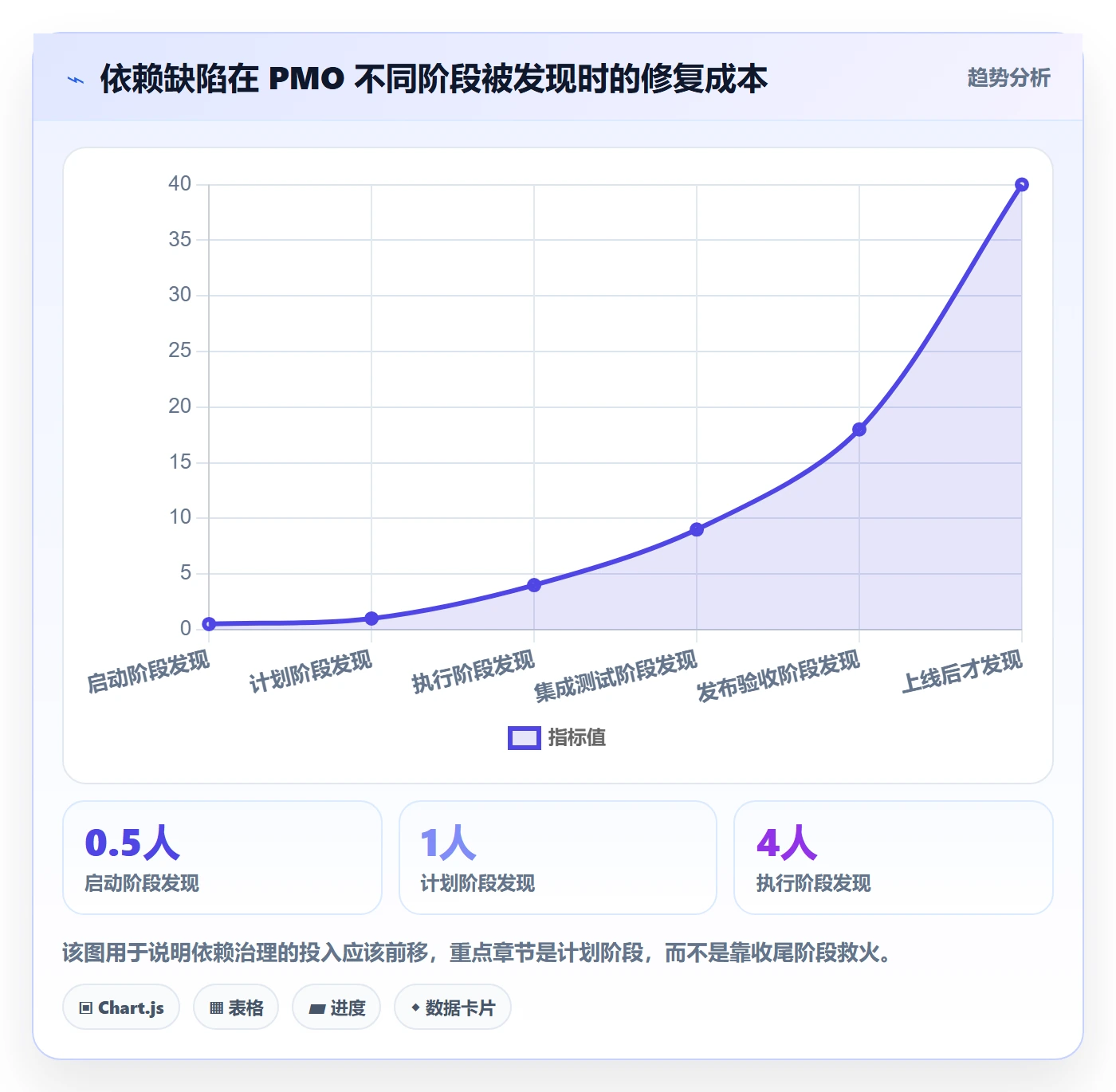Viewport: 1116px width, 1092px height.
Task: Click the 集成测试阶段发现 x-axis label
Action: pos(615,676)
